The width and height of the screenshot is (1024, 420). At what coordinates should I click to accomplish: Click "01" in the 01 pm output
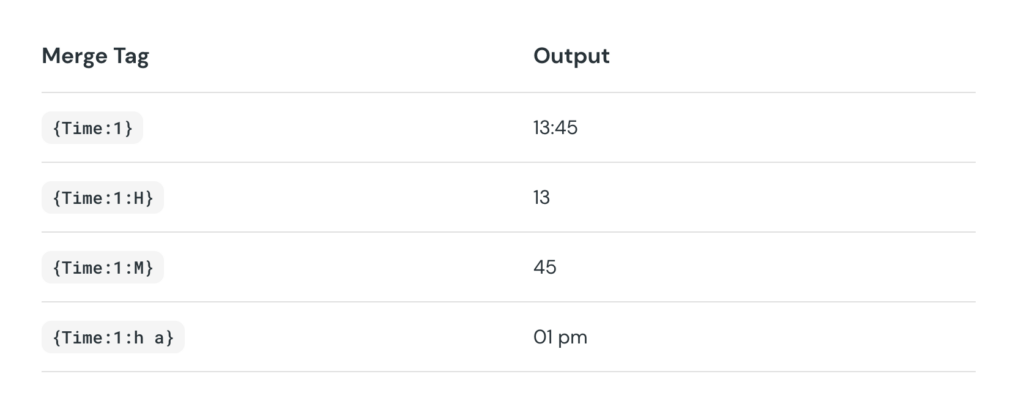[x=543, y=338]
